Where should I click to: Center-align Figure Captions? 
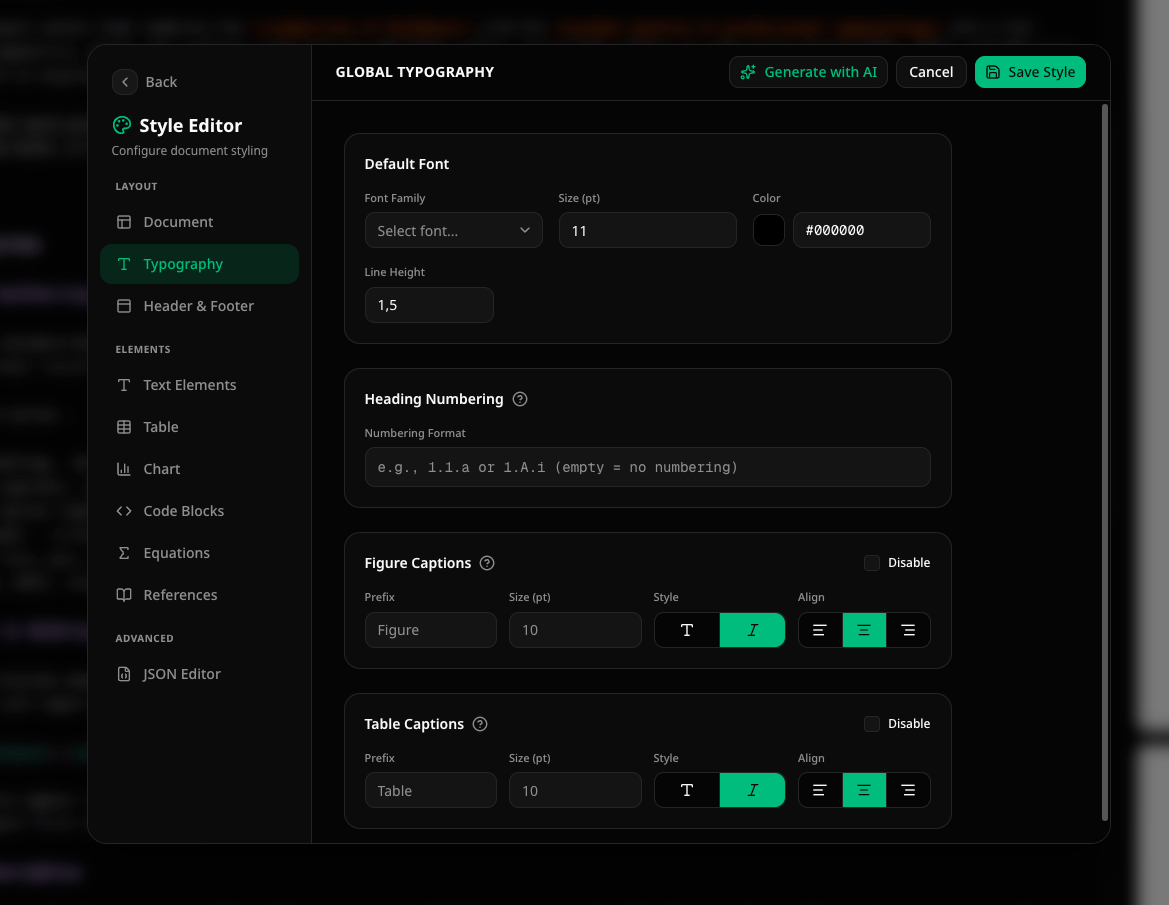(864, 630)
